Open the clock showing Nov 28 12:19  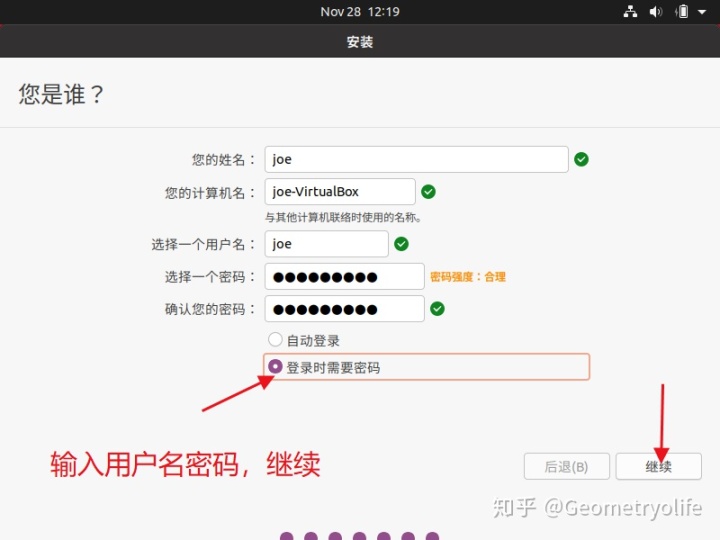(360, 11)
